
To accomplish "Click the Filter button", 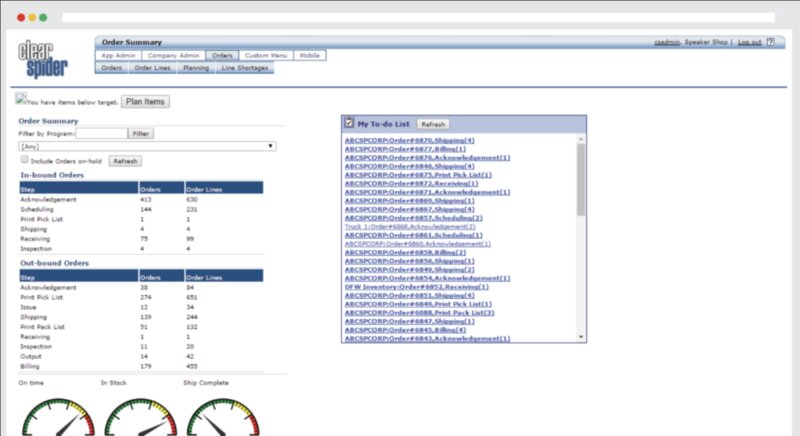I will point(141,133).
